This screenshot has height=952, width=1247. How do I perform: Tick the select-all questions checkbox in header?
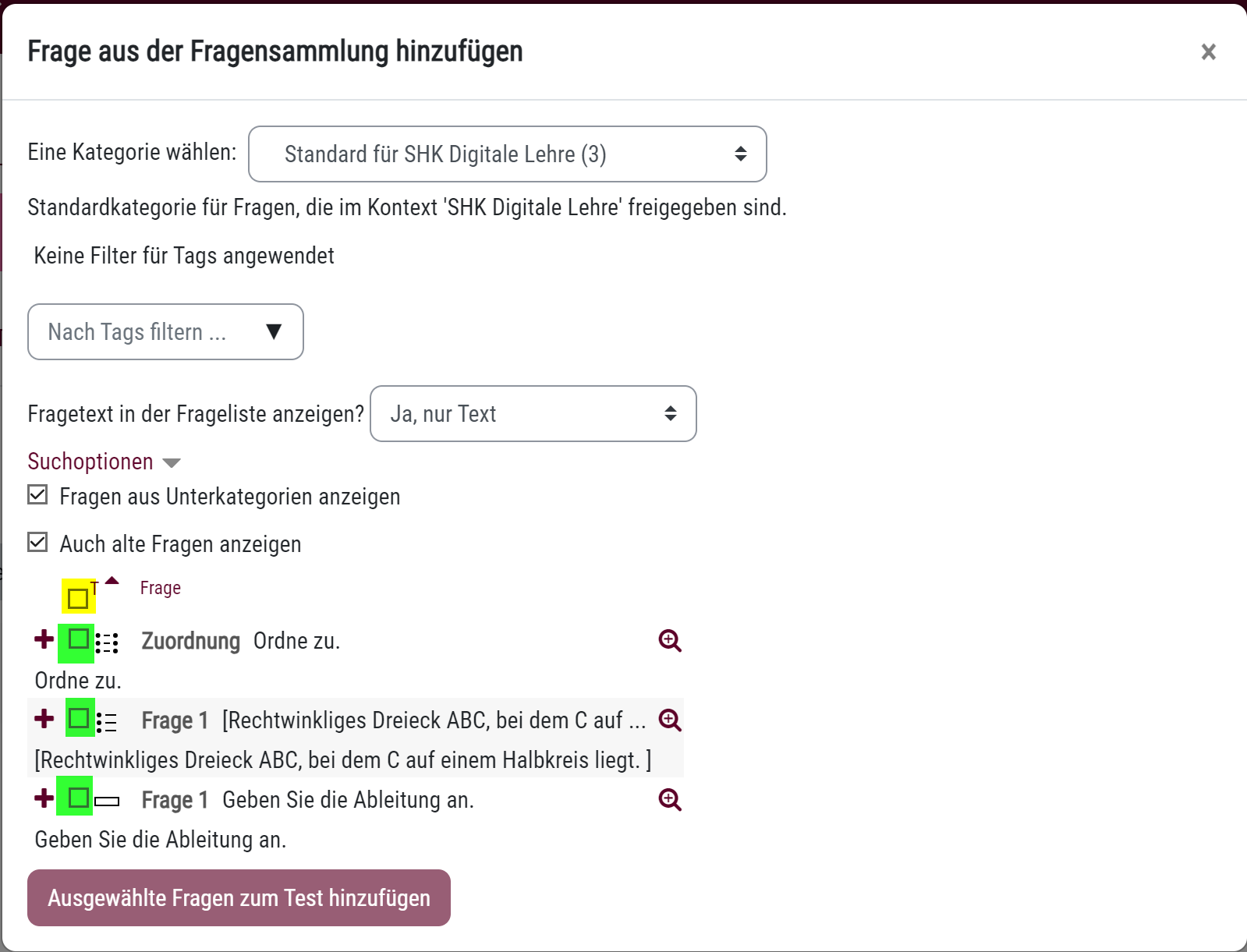78,598
